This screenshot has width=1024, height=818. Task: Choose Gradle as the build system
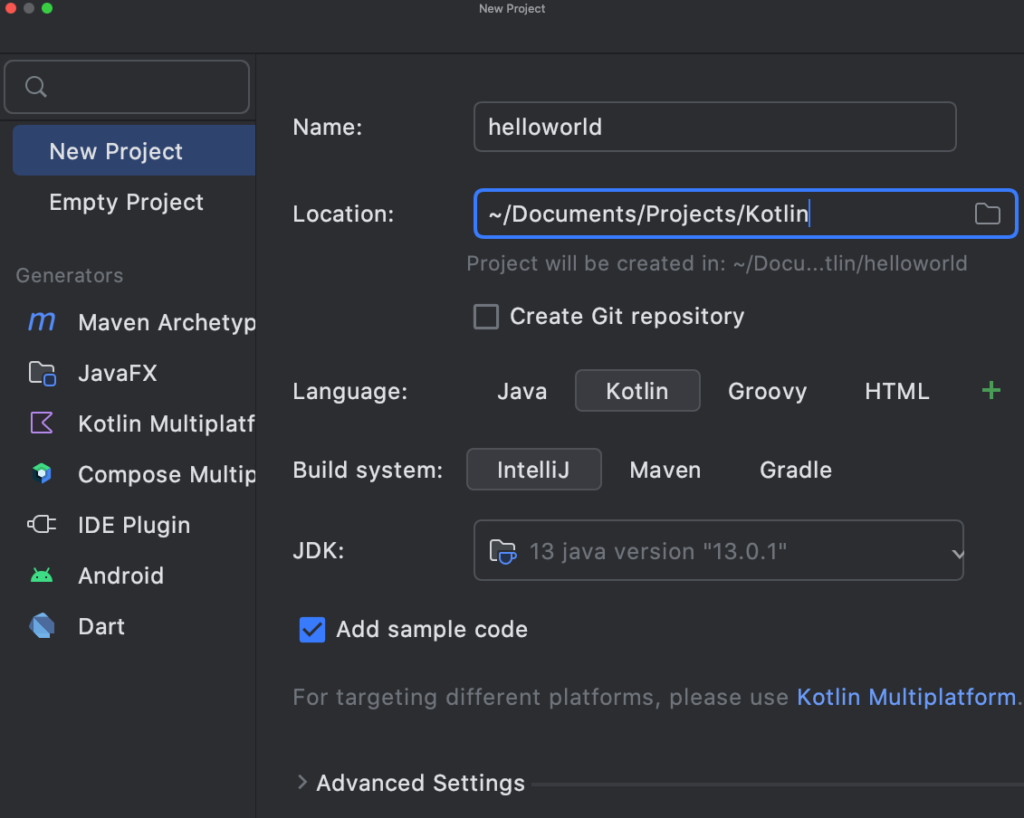pos(795,470)
